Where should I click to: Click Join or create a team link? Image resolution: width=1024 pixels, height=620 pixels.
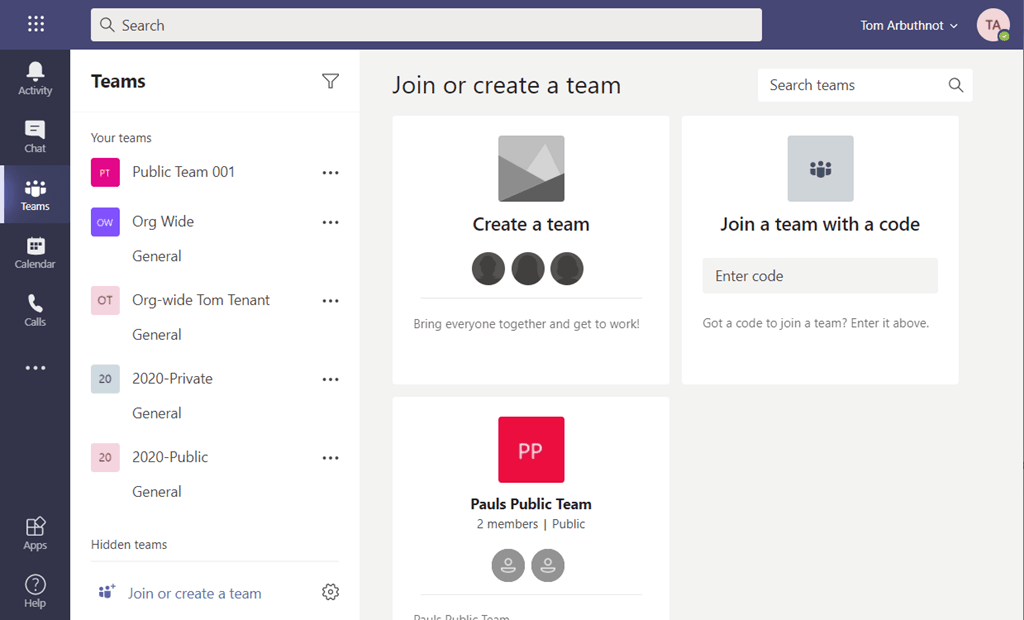(194, 593)
